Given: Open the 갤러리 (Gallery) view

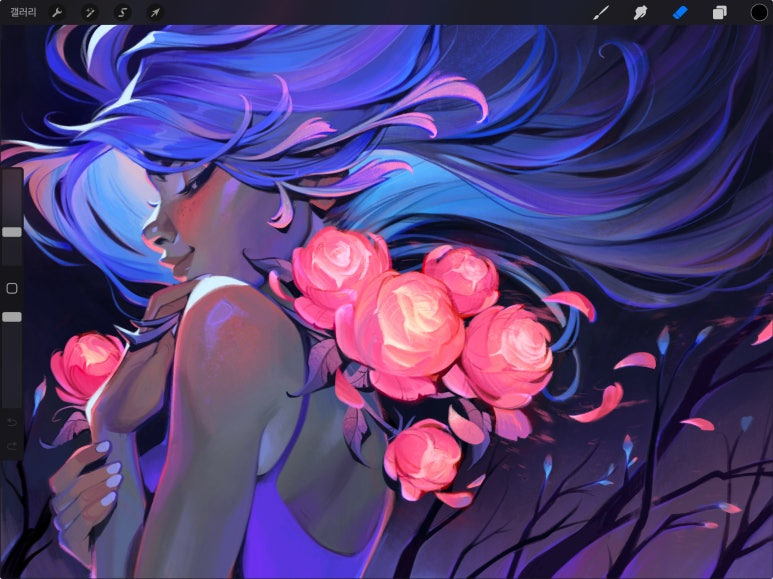Looking at the screenshot, I should coord(23,12).
